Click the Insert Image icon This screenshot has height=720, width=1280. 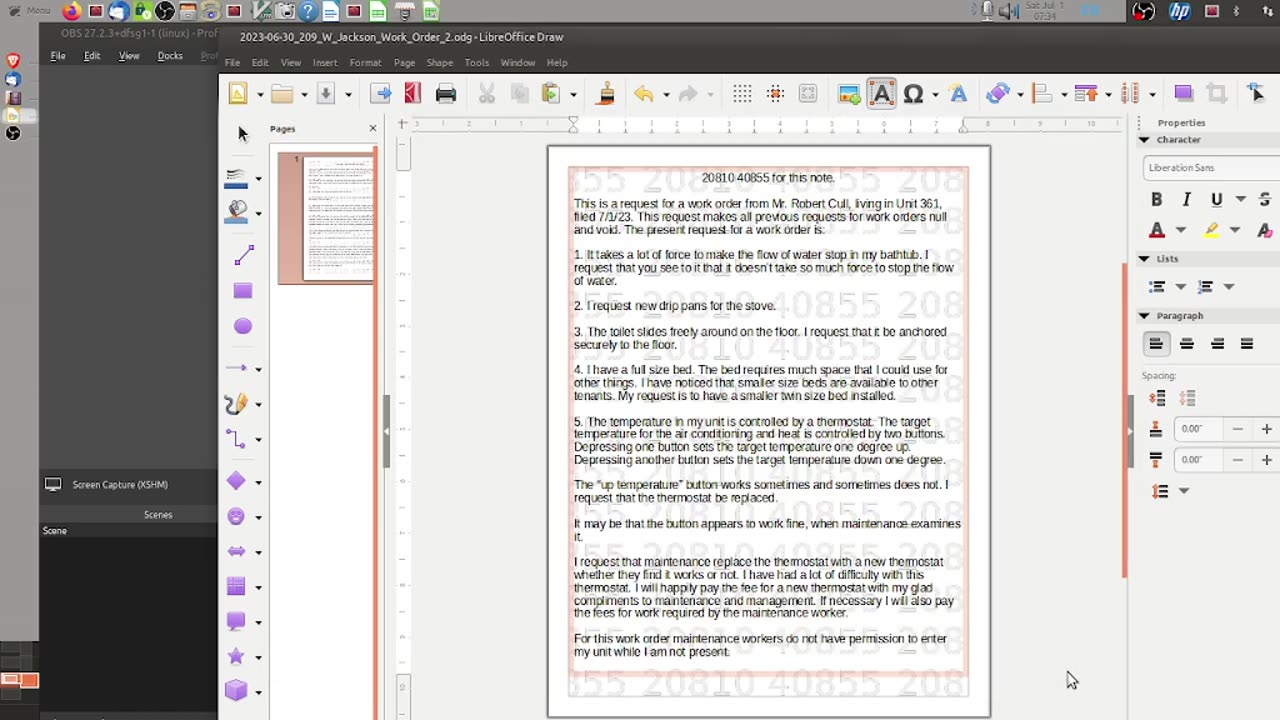849,94
